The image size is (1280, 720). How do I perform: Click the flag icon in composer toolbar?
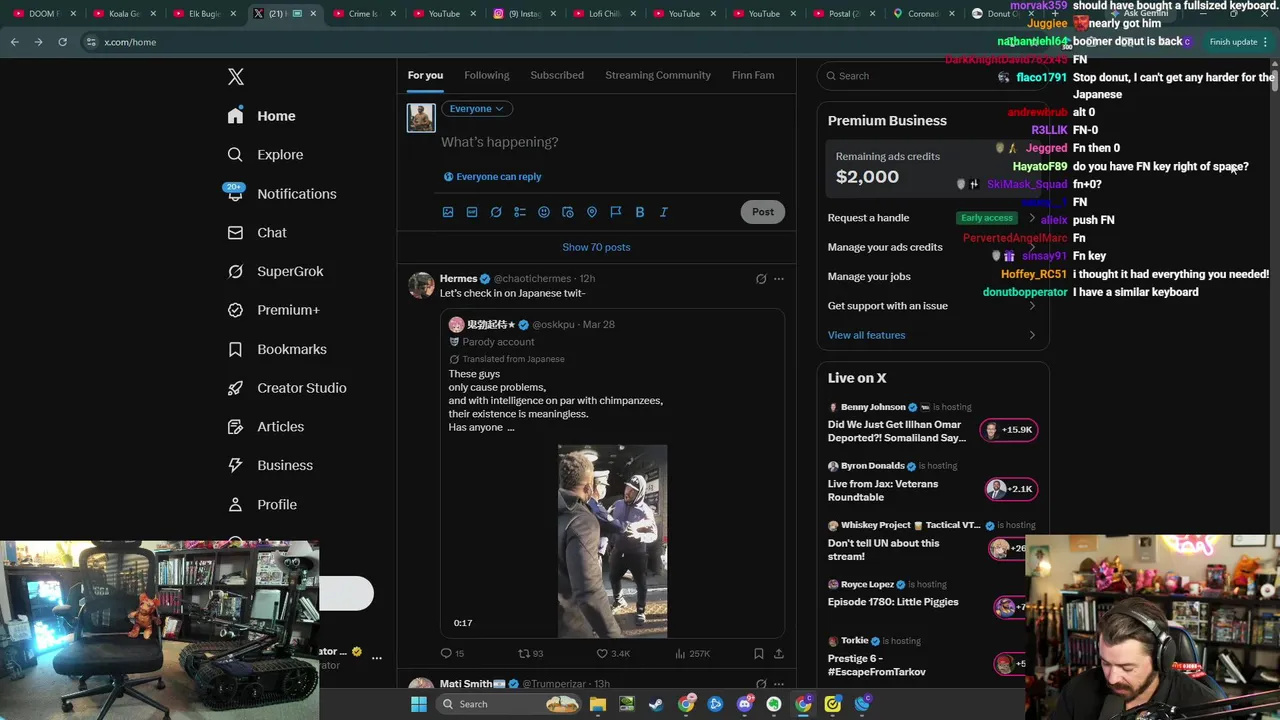[616, 212]
